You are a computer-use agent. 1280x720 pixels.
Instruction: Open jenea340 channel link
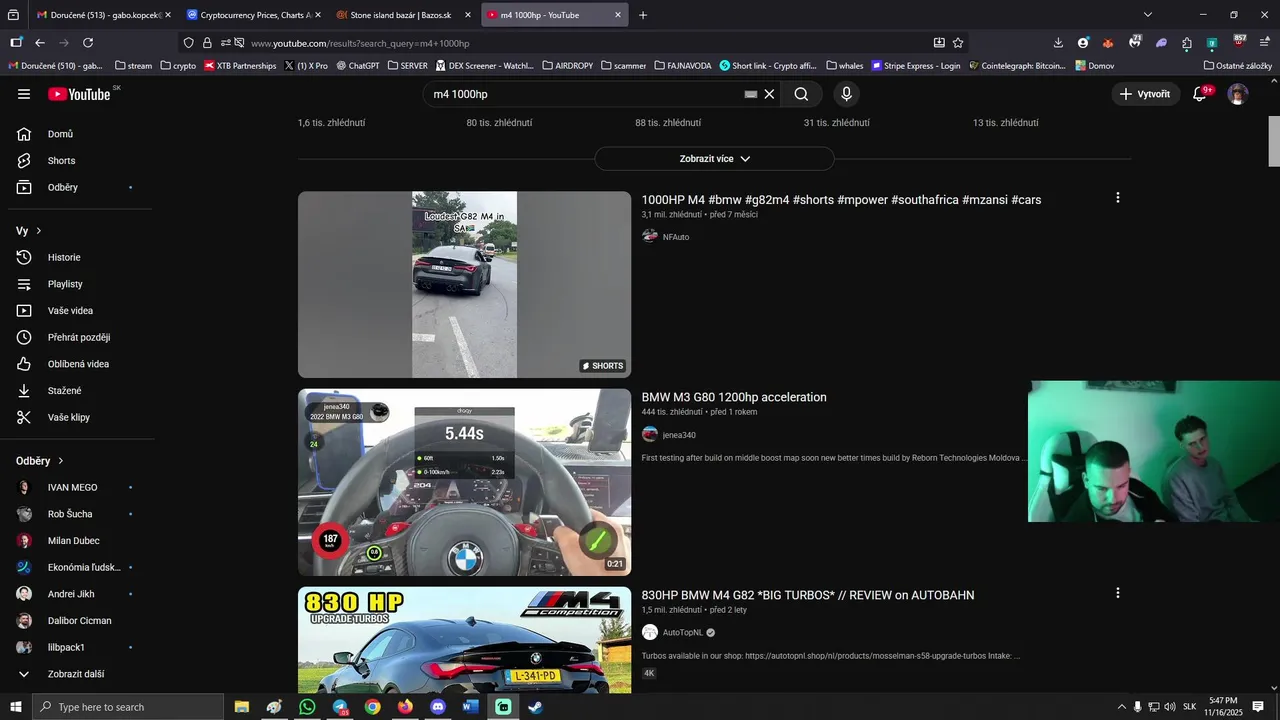click(679, 435)
